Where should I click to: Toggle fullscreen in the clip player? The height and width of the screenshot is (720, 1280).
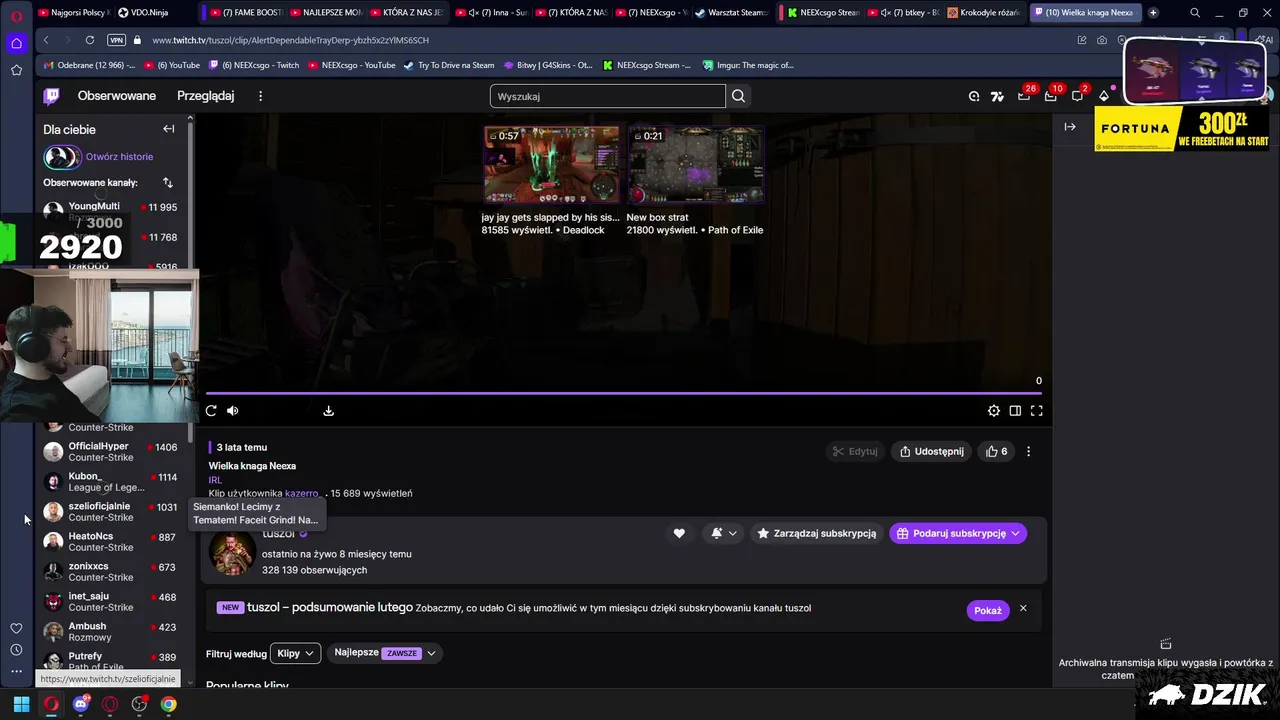coord(1037,410)
